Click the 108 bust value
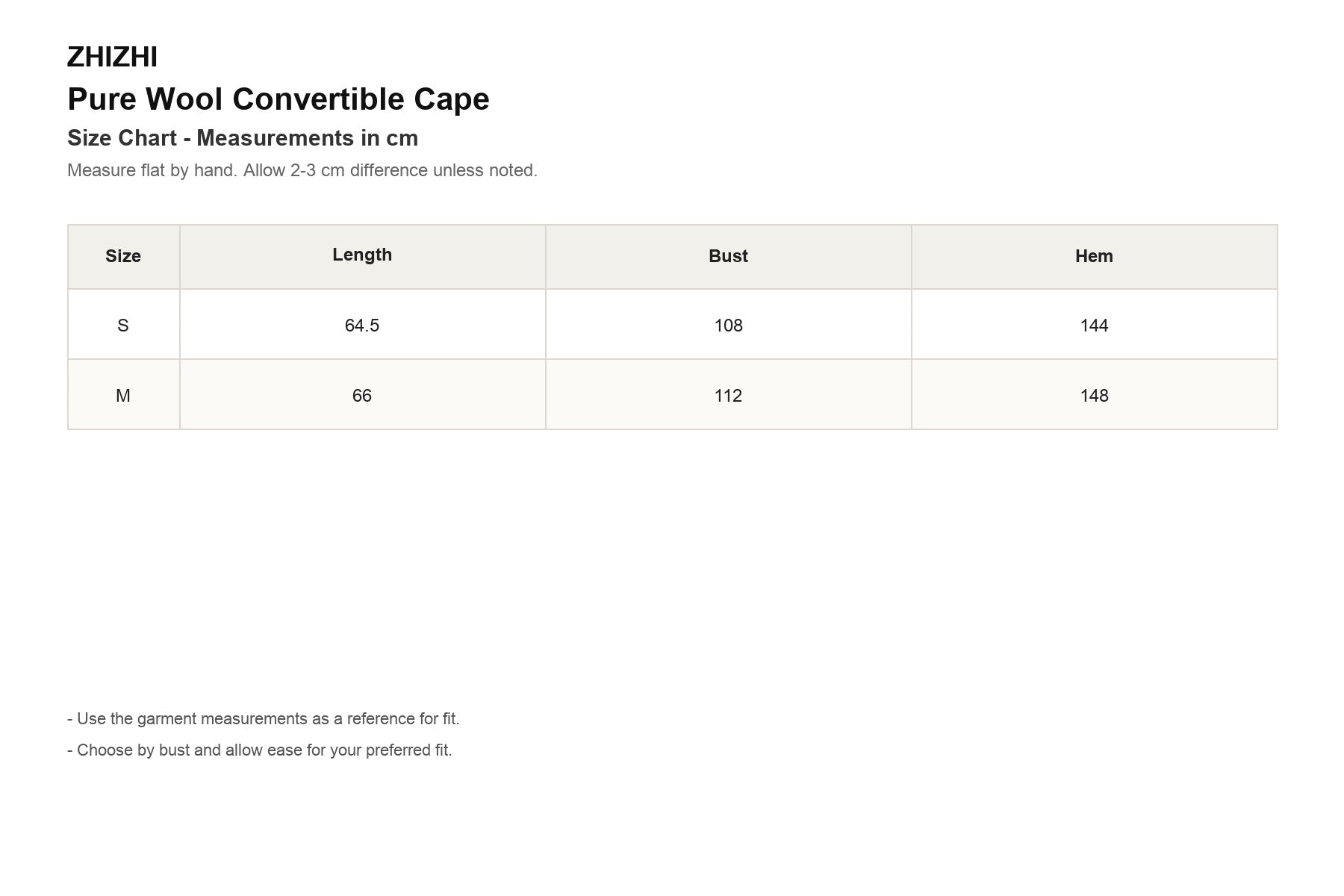 tap(728, 326)
